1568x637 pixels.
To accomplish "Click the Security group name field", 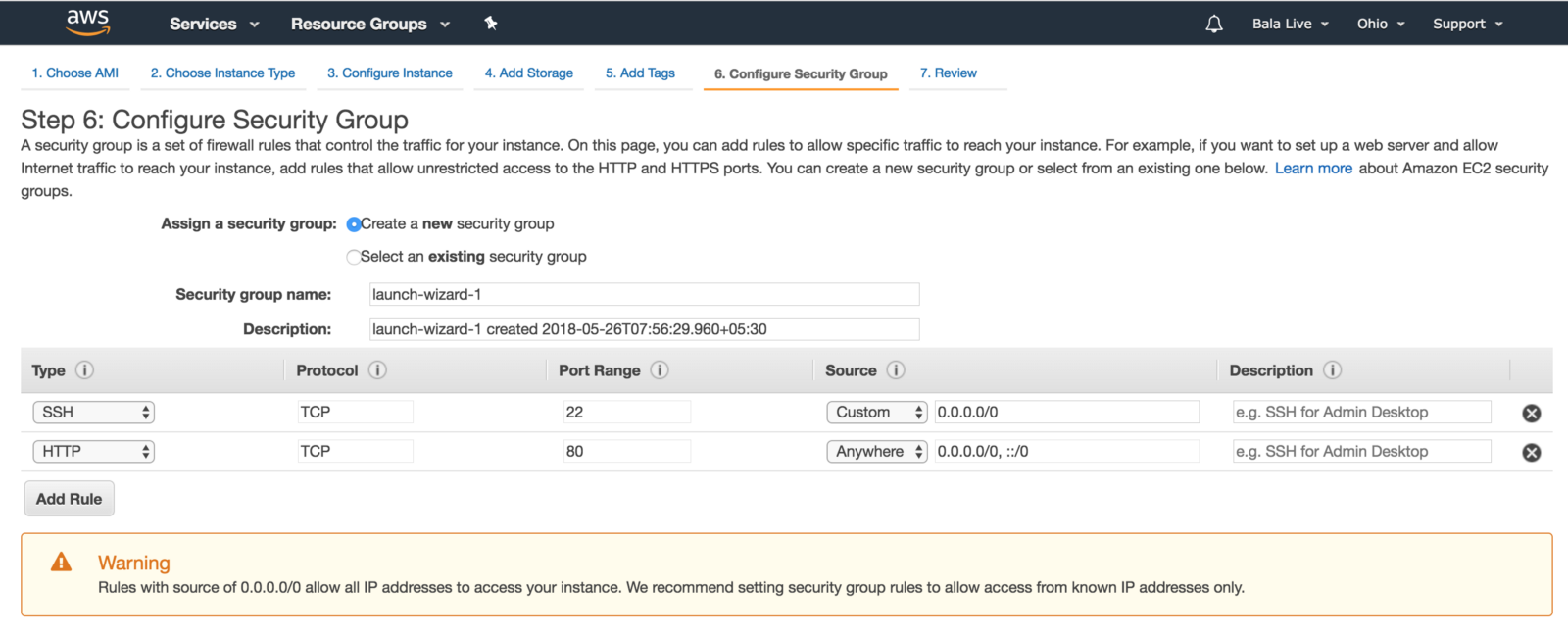I will pyautogui.click(x=644, y=295).
